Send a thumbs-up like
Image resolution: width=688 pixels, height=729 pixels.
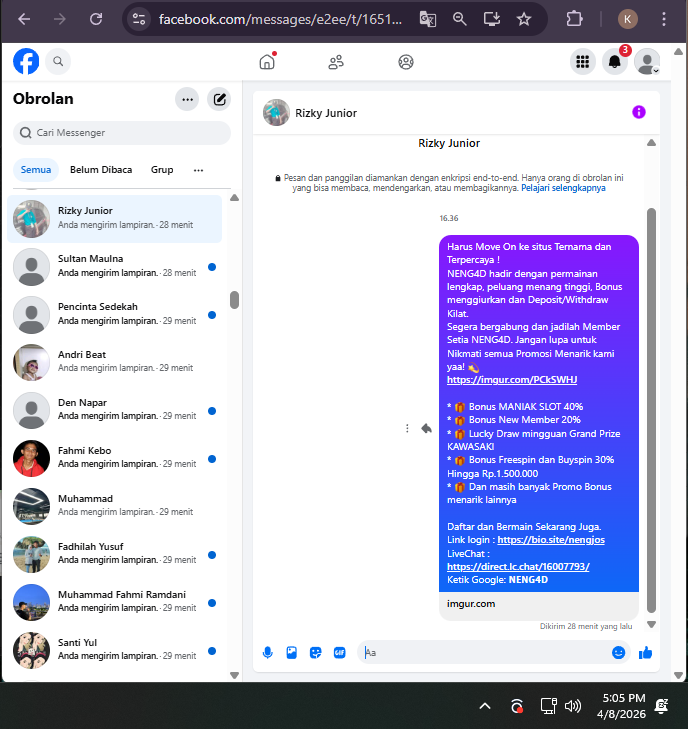[645, 653]
